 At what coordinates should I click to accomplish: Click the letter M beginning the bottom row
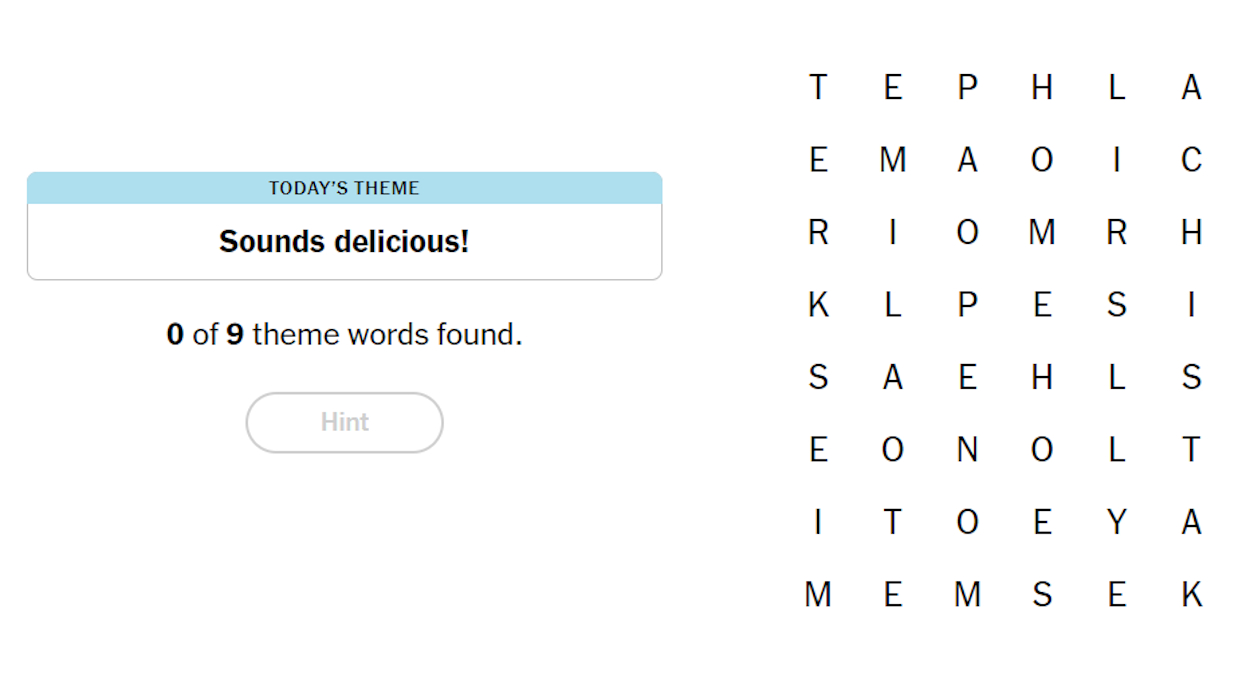click(818, 594)
